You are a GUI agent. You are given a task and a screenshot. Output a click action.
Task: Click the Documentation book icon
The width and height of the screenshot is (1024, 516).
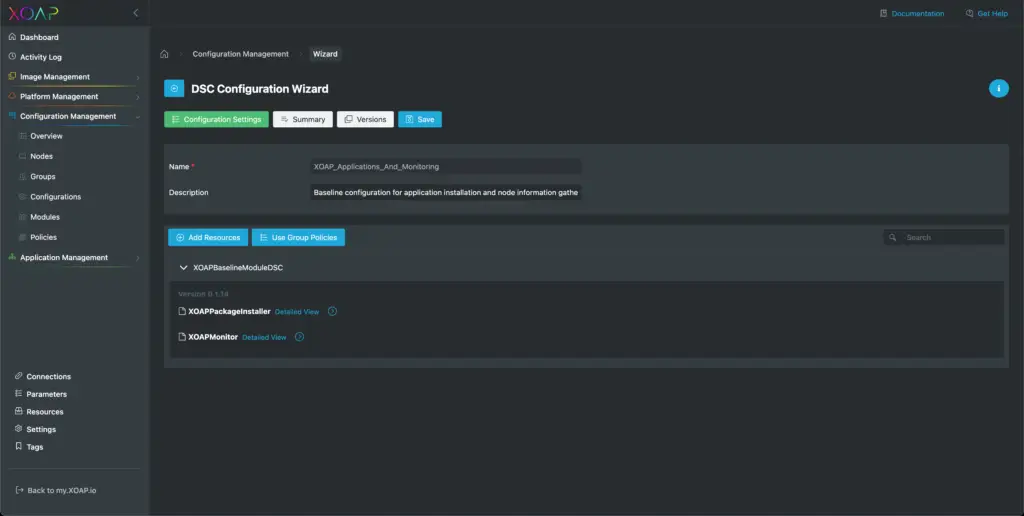(884, 13)
